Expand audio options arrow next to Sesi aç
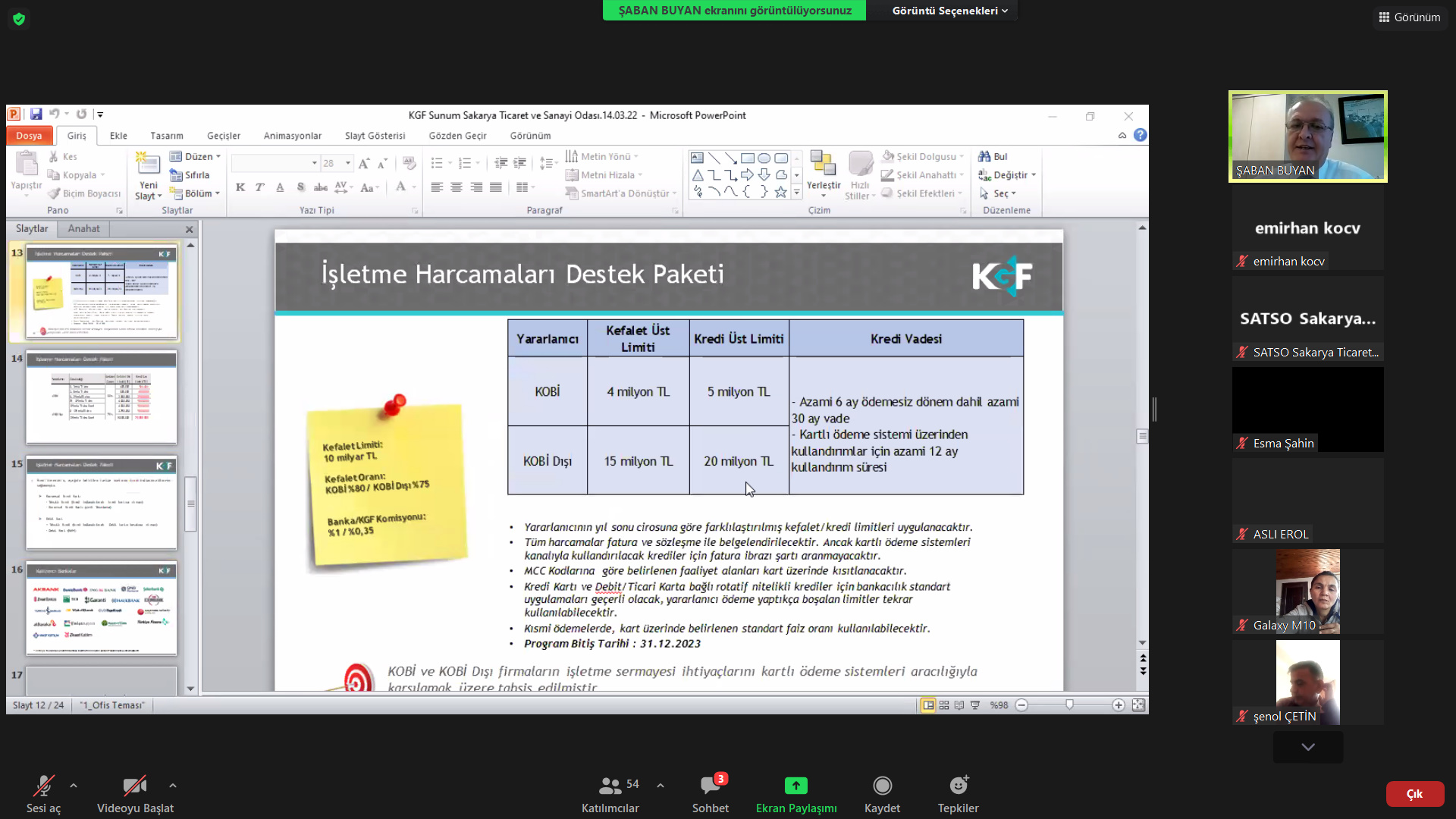 pyautogui.click(x=74, y=786)
